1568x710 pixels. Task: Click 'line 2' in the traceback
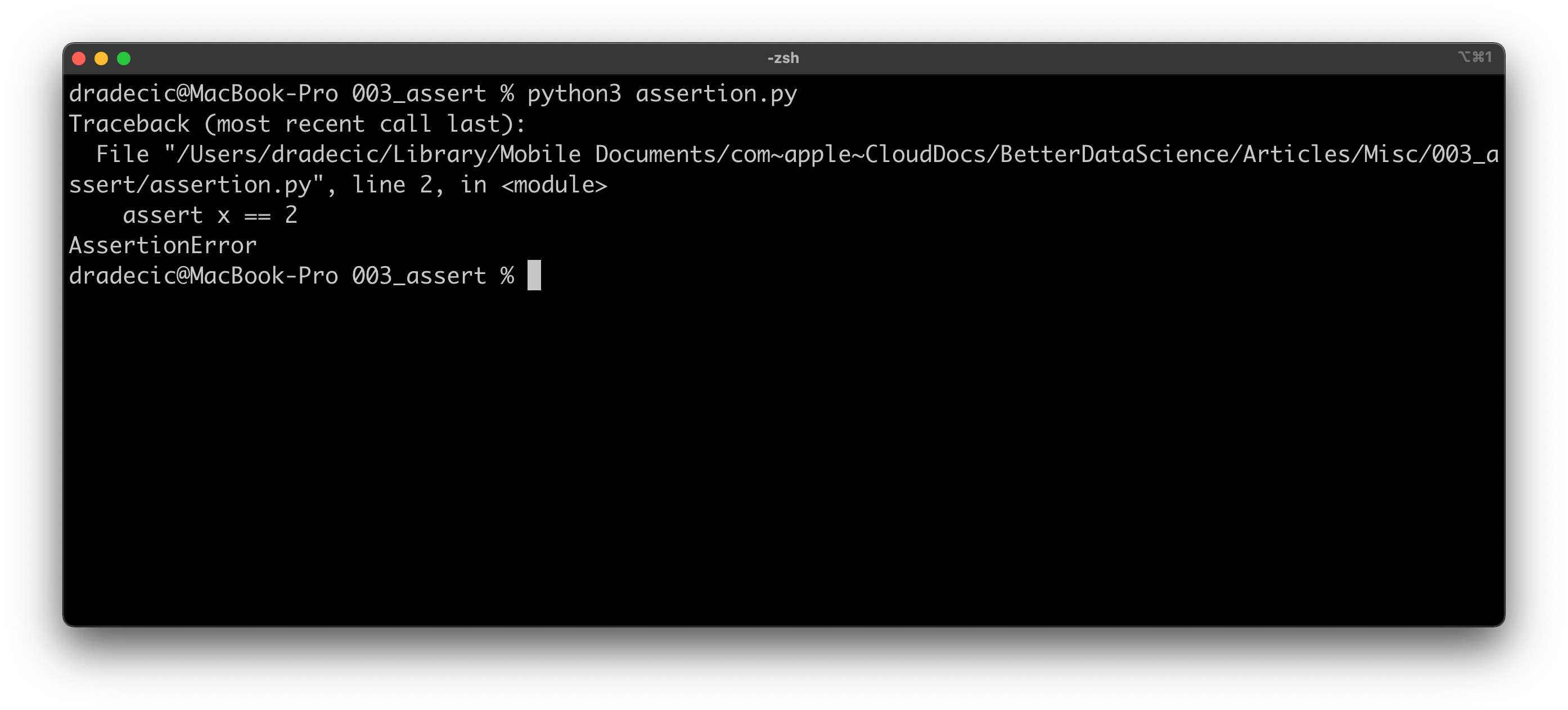[x=392, y=185]
